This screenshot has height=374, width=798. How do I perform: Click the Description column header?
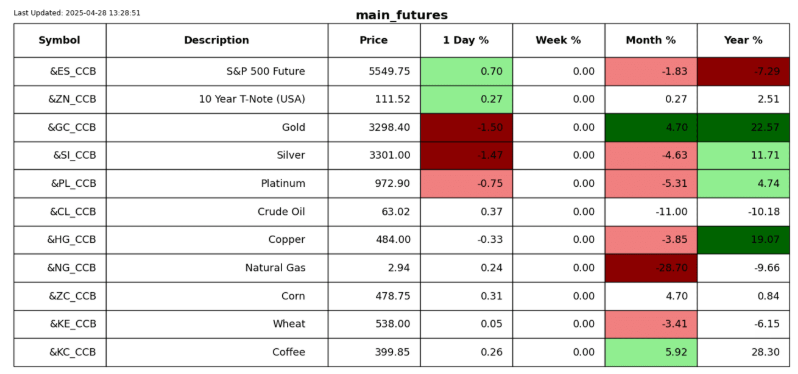217,40
